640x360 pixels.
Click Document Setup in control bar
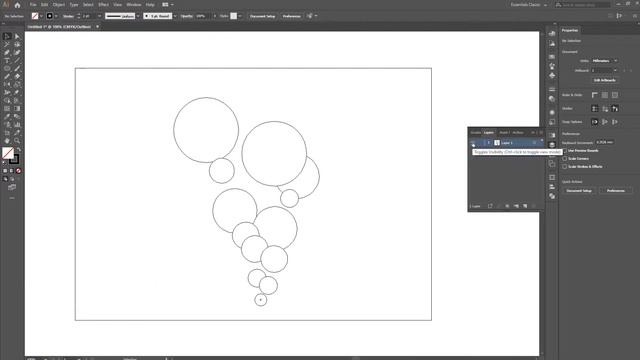point(262,16)
